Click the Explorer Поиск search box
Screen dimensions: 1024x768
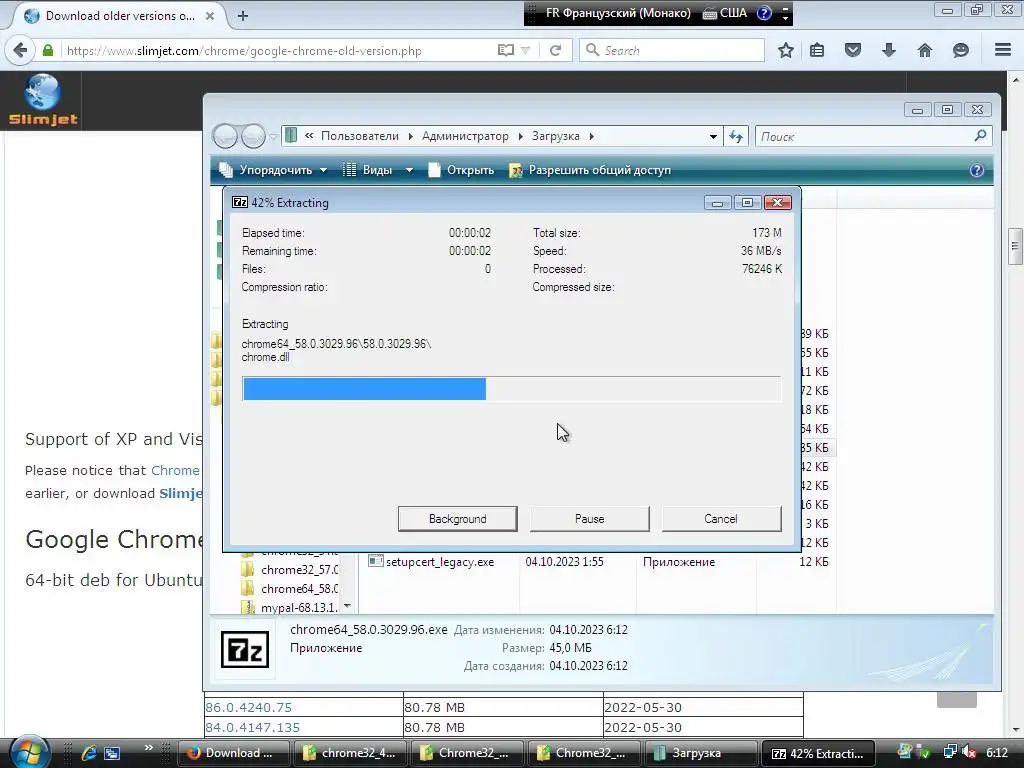pos(874,136)
